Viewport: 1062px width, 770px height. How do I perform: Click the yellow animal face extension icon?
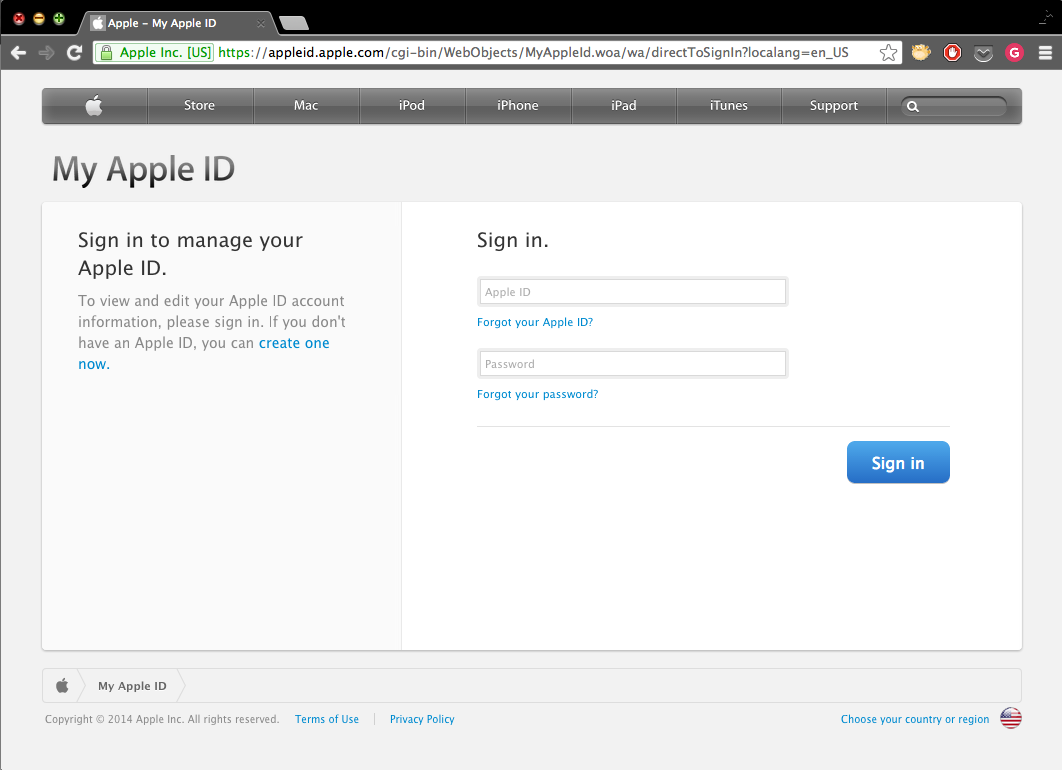921,52
